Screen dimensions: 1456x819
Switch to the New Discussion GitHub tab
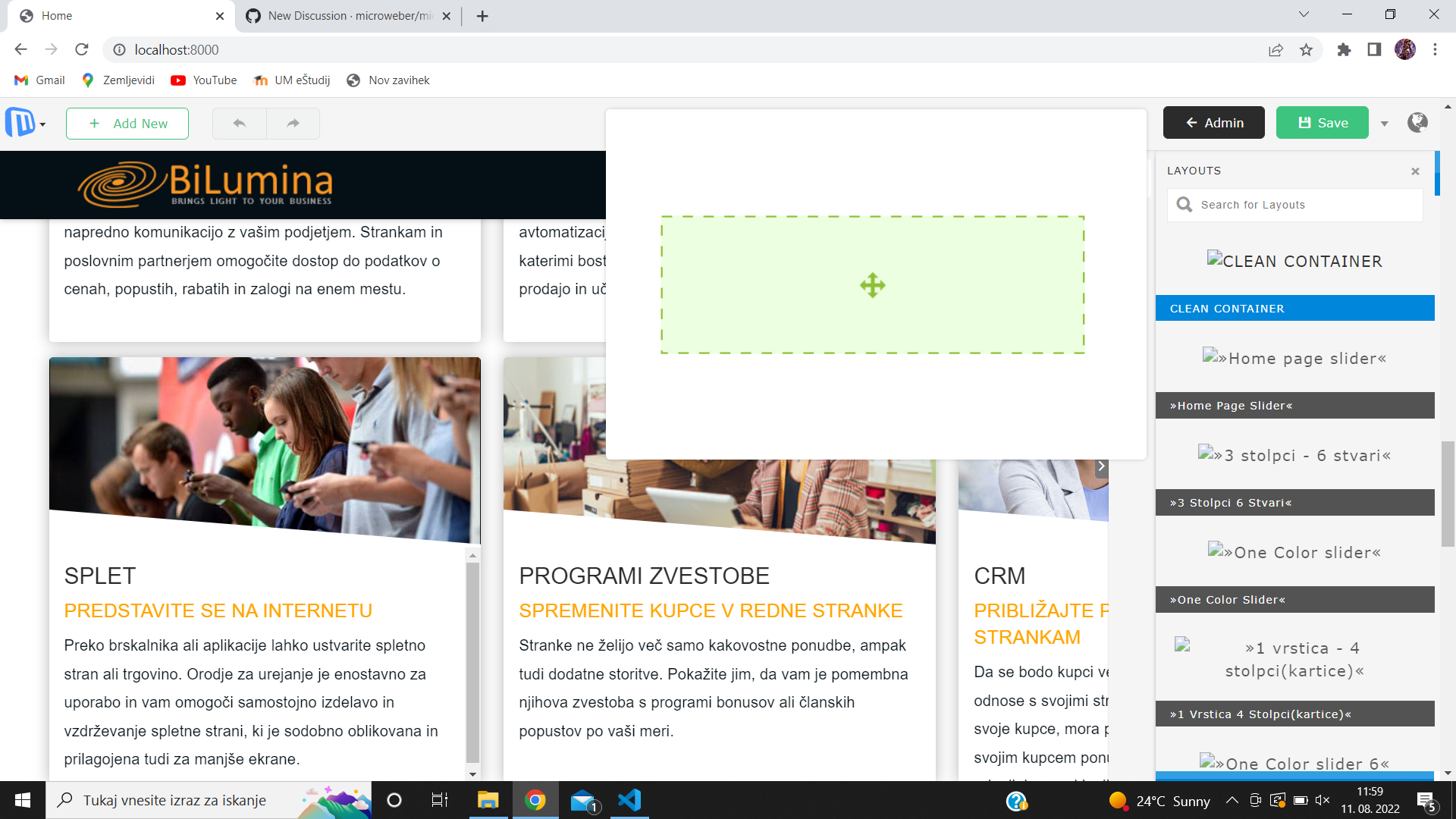click(x=350, y=16)
